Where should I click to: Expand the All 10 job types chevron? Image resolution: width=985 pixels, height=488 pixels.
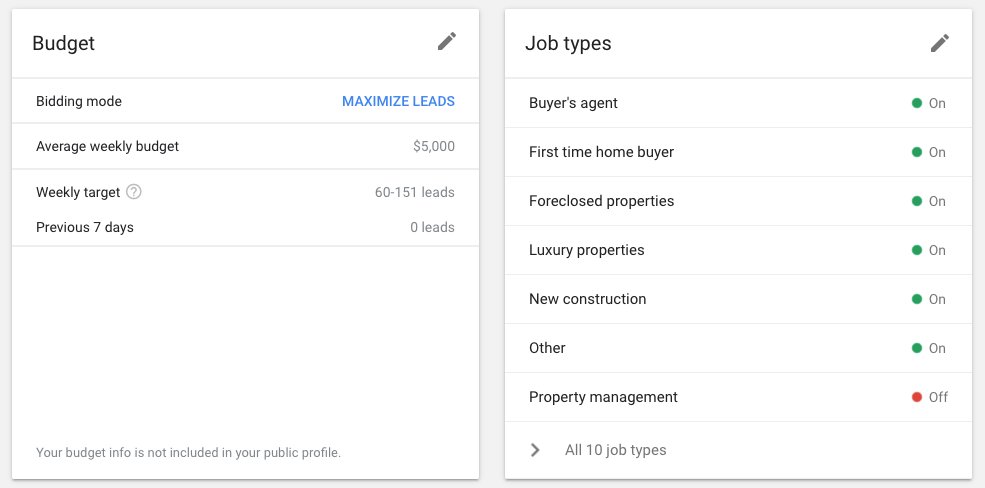535,450
